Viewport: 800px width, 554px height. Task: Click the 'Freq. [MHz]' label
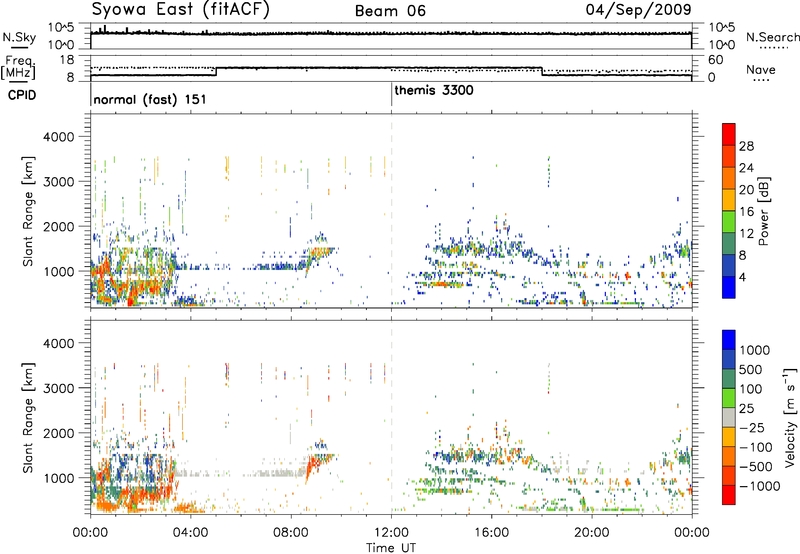[19, 67]
